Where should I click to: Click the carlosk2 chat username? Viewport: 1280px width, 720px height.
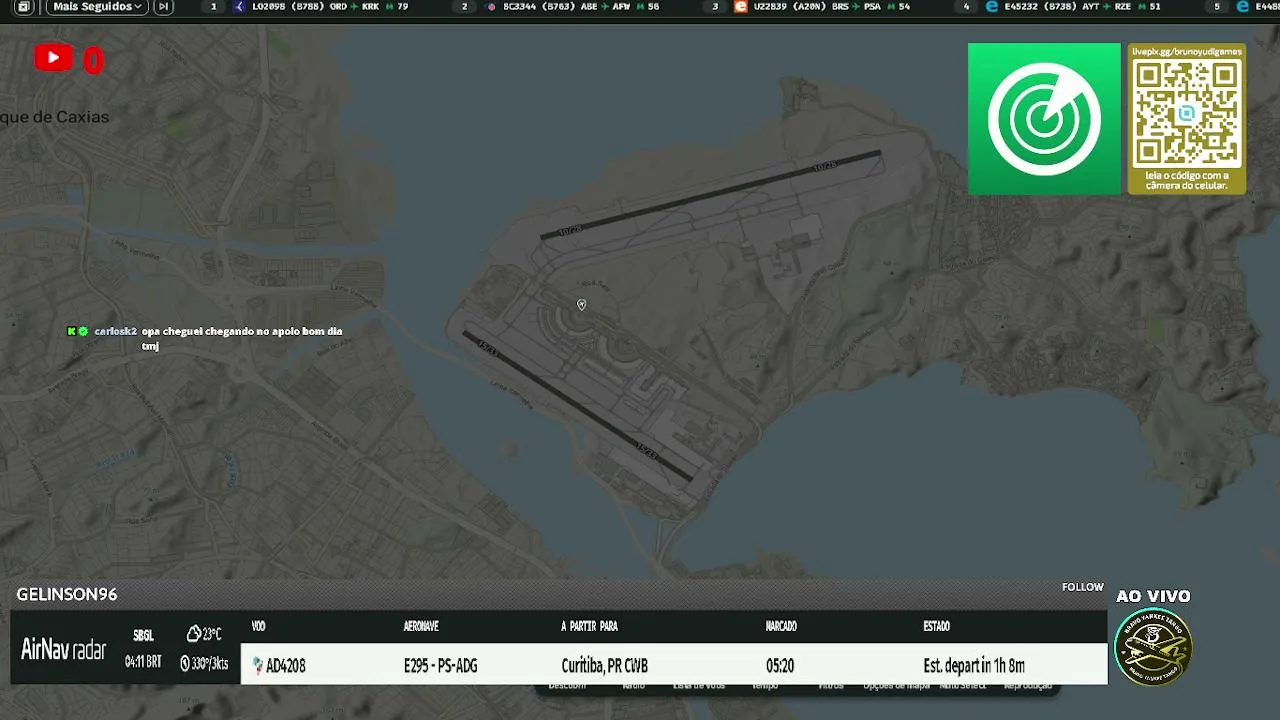pos(115,331)
